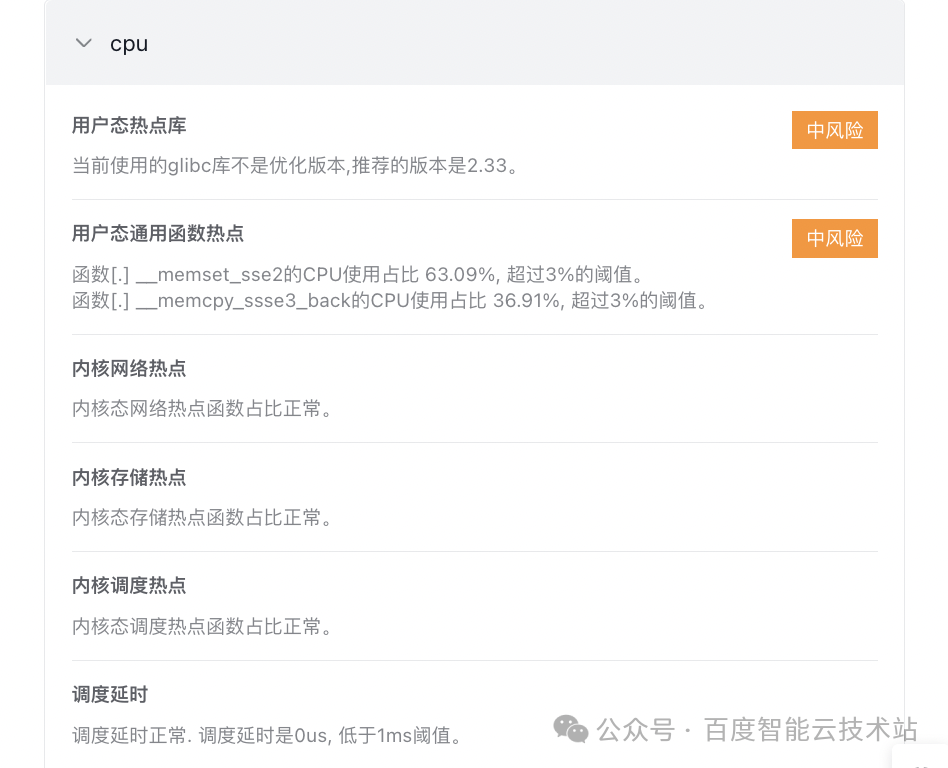Click the __memset_sse2 63.09% usage line
This screenshot has width=948, height=768.
click(x=357, y=275)
